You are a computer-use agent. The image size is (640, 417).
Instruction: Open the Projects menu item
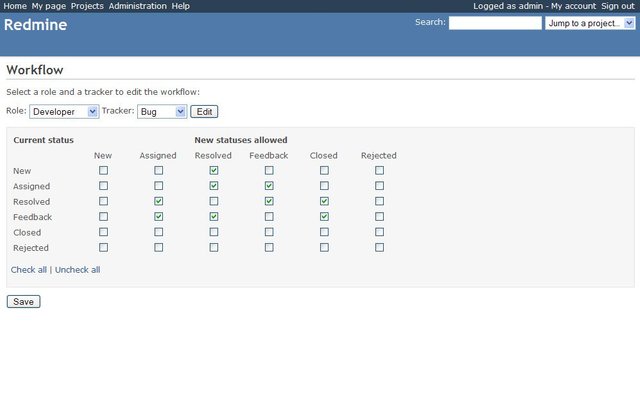point(87,6)
